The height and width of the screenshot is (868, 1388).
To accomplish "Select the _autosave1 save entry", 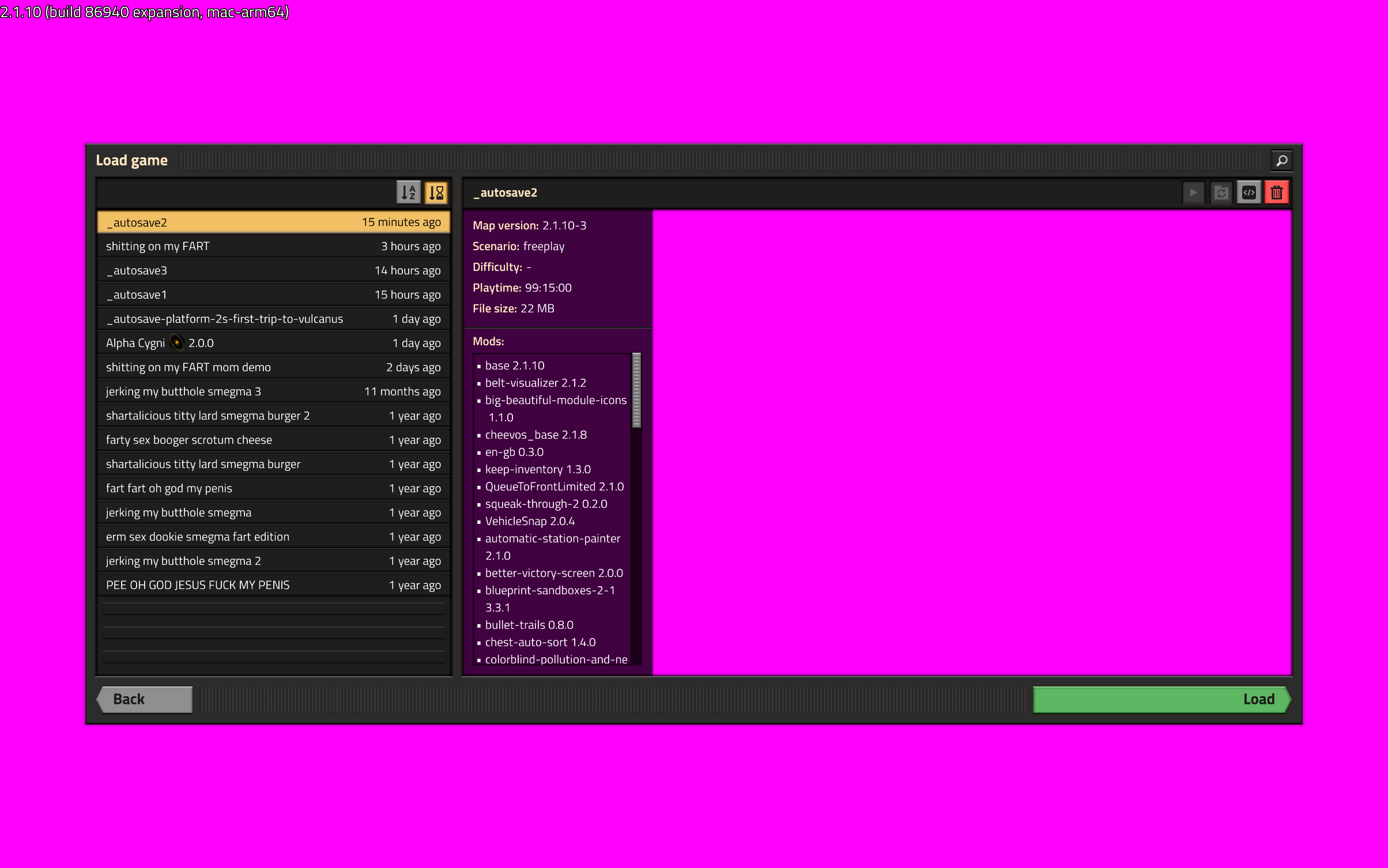I will point(274,295).
